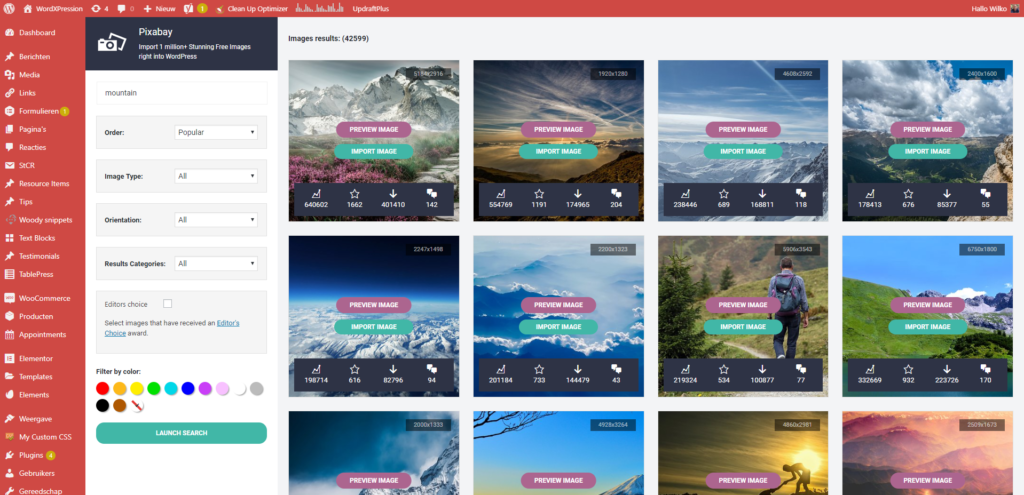Screen dimensions: 1024x495
Task: Click comments icon above 142
Action: coord(431,194)
